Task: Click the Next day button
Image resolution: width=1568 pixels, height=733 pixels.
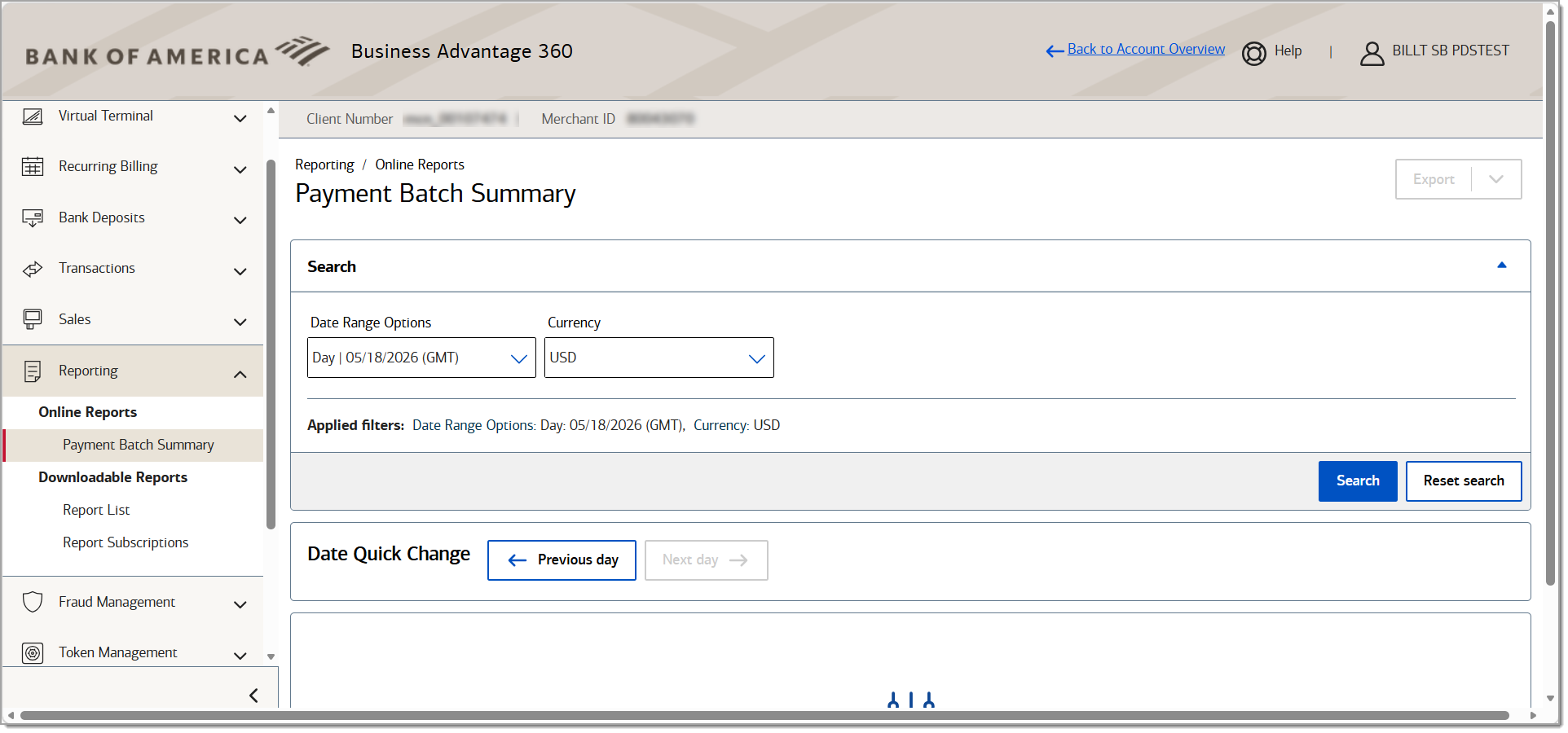Action: click(706, 560)
